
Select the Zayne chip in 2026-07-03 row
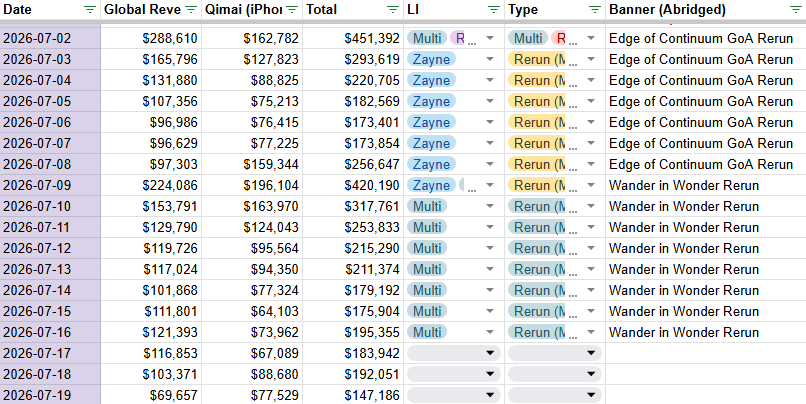(431, 60)
